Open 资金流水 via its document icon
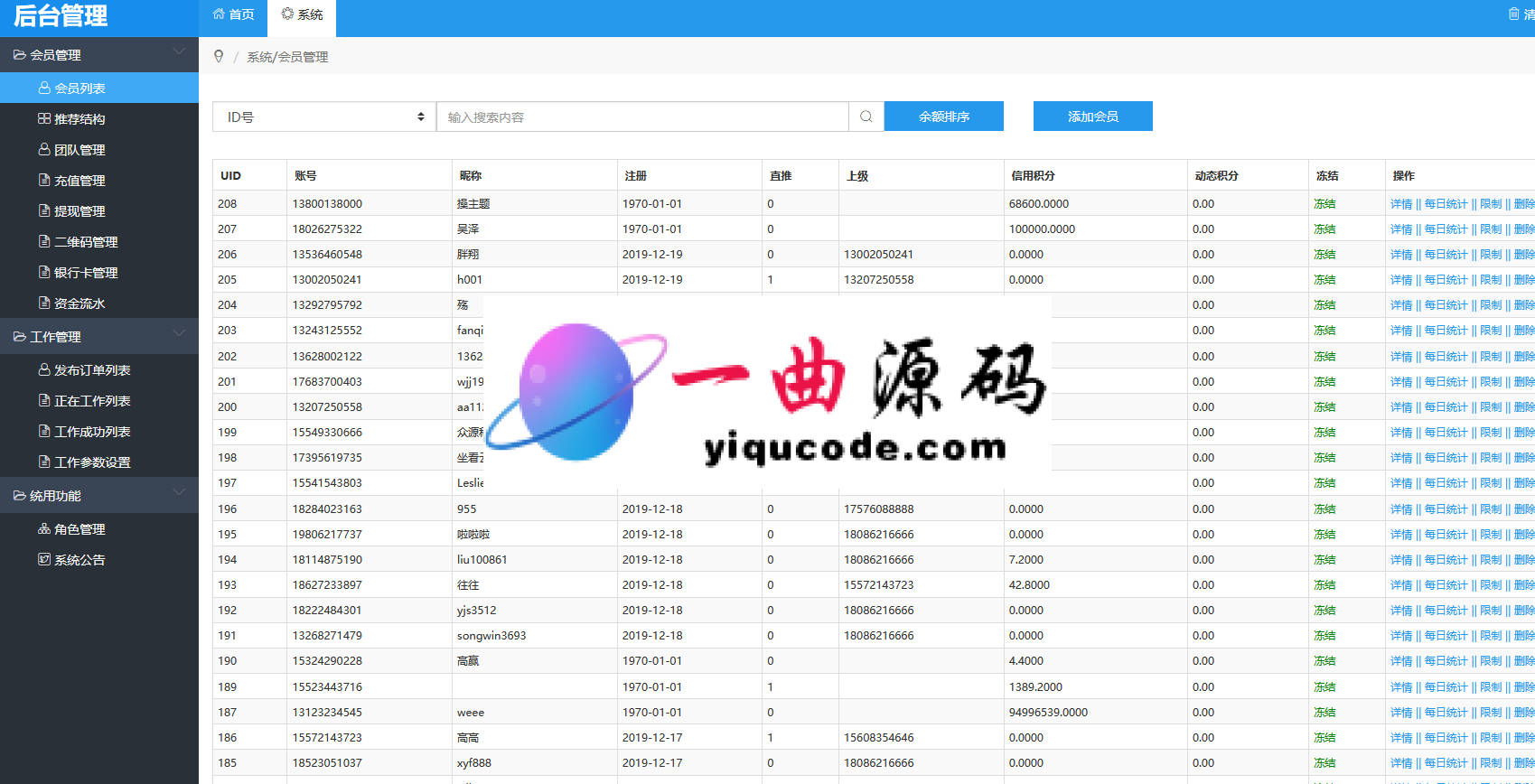The image size is (1535, 784). tap(43, 303)
